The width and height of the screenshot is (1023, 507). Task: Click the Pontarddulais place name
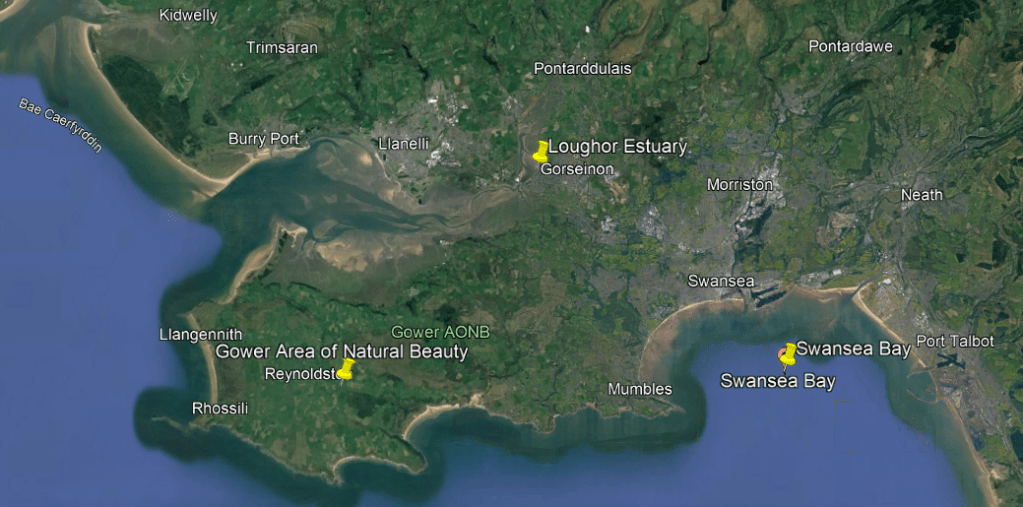coord(583,69)
